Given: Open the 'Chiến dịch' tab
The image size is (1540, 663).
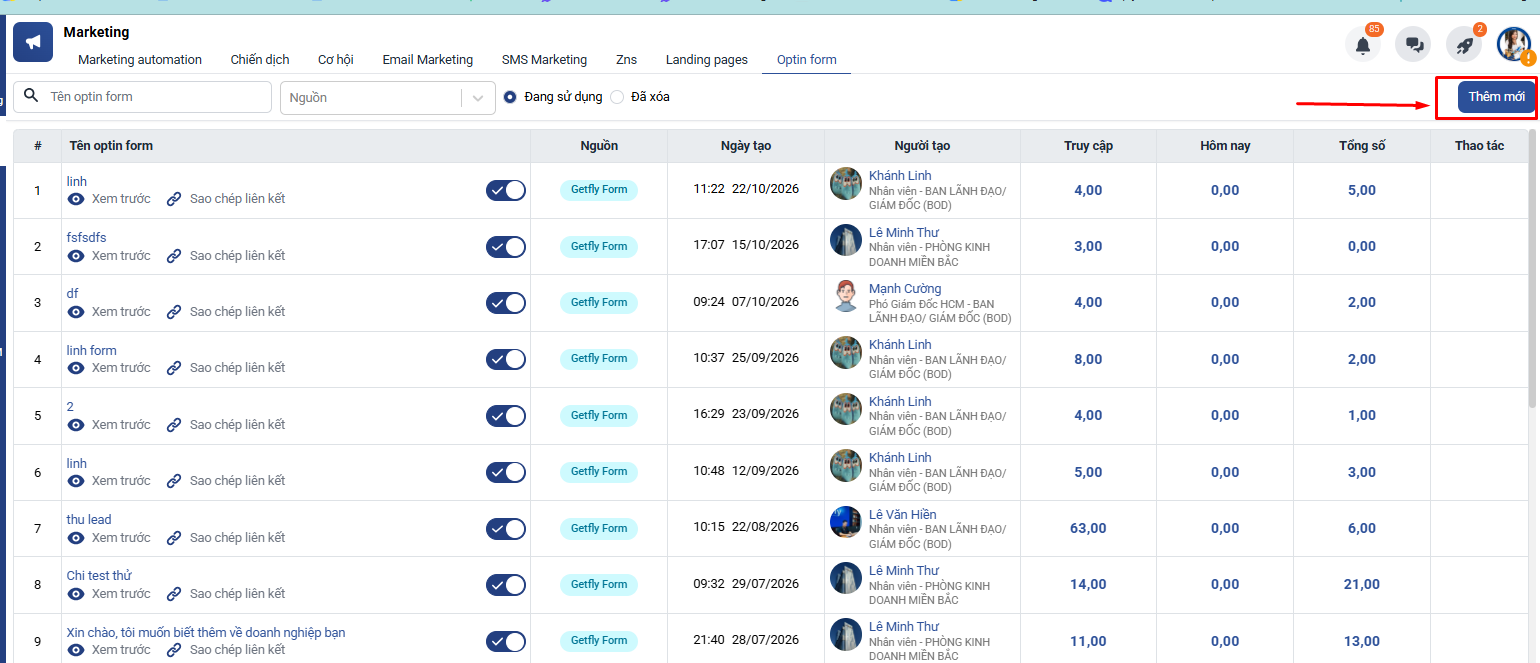Looking at the screenshot, I should tap(260, 60).
